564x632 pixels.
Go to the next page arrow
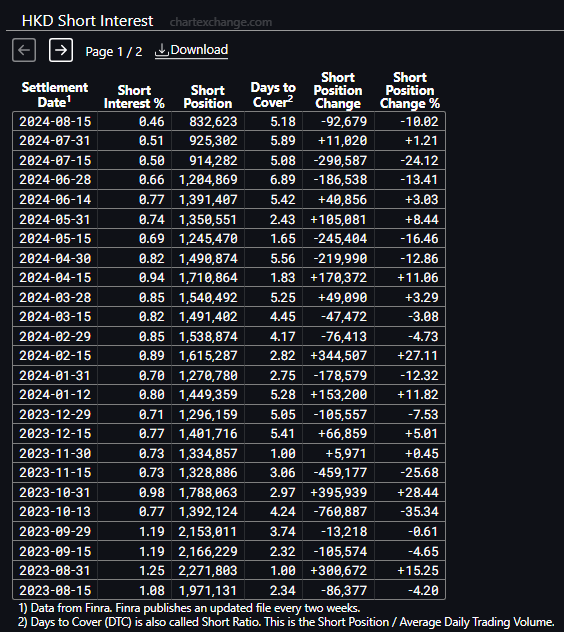click(x=61, y=50)
